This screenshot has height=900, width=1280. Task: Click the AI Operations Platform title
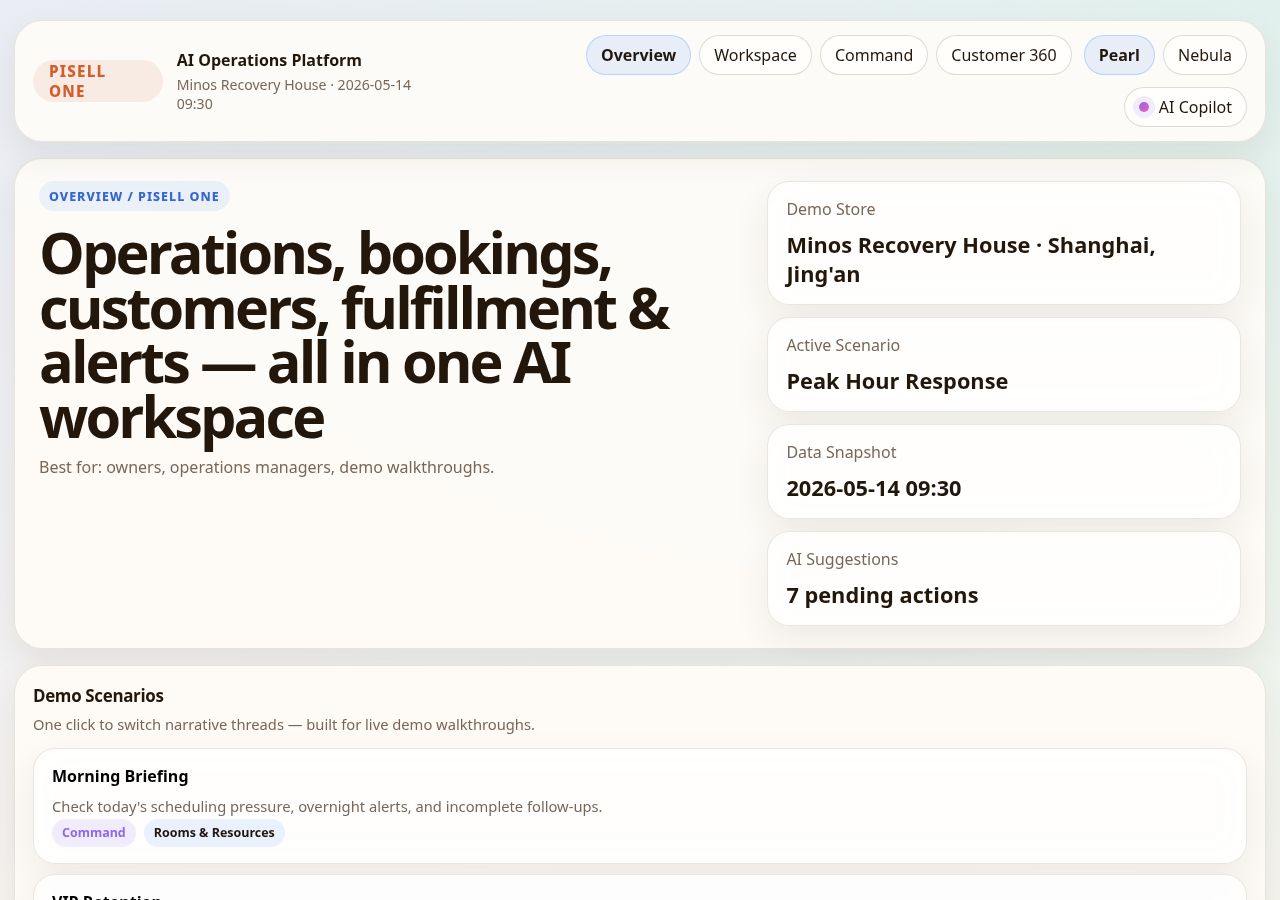269,60
